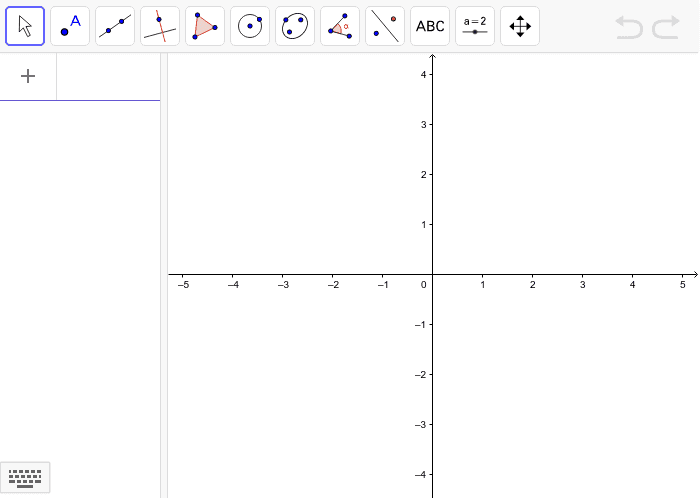Select the Angle tool
Image resolution: width=700 pixels, height=500 pixels.
click(340, 26)
